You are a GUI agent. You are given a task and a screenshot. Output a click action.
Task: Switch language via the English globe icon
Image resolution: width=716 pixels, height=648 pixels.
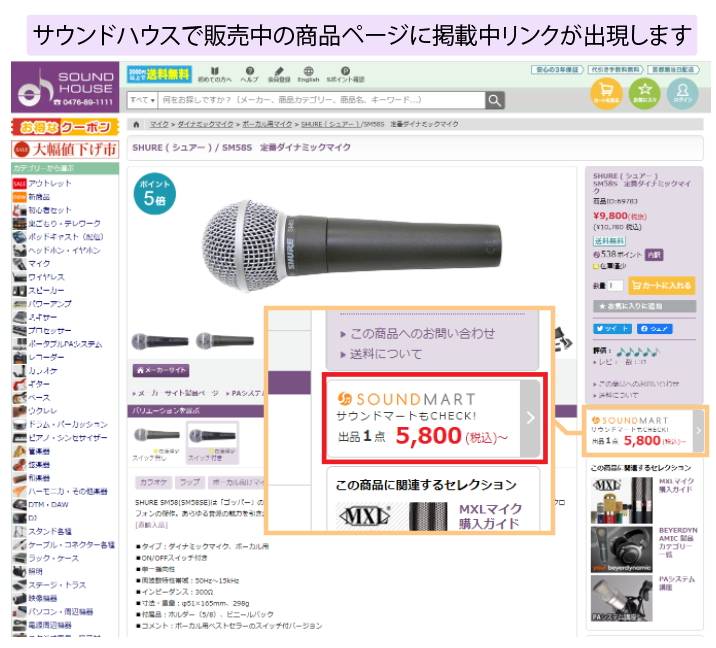(x=308, y=74)
